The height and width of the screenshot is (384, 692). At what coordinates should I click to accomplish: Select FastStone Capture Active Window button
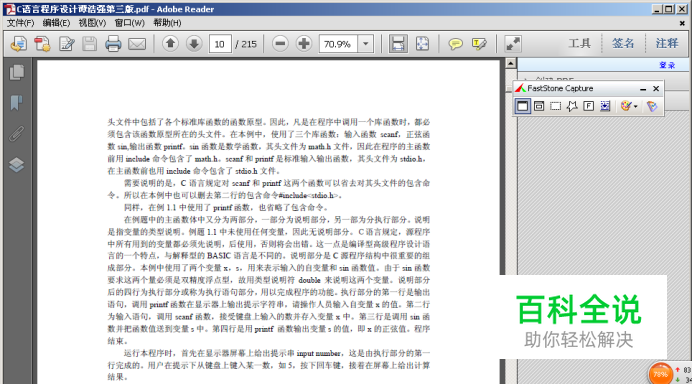pyautogui.click(x=523, y=106)
